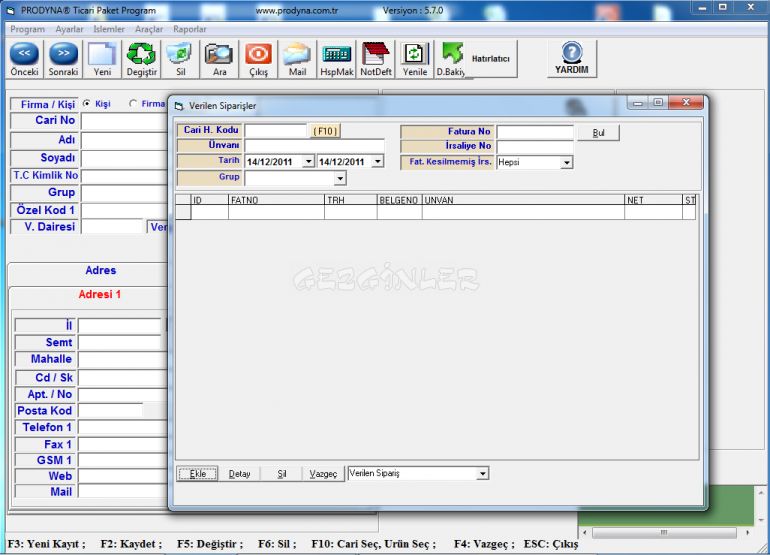770x555 pixels.
Task: Click the Adı field in main window
Action: (x=124, y=140)
